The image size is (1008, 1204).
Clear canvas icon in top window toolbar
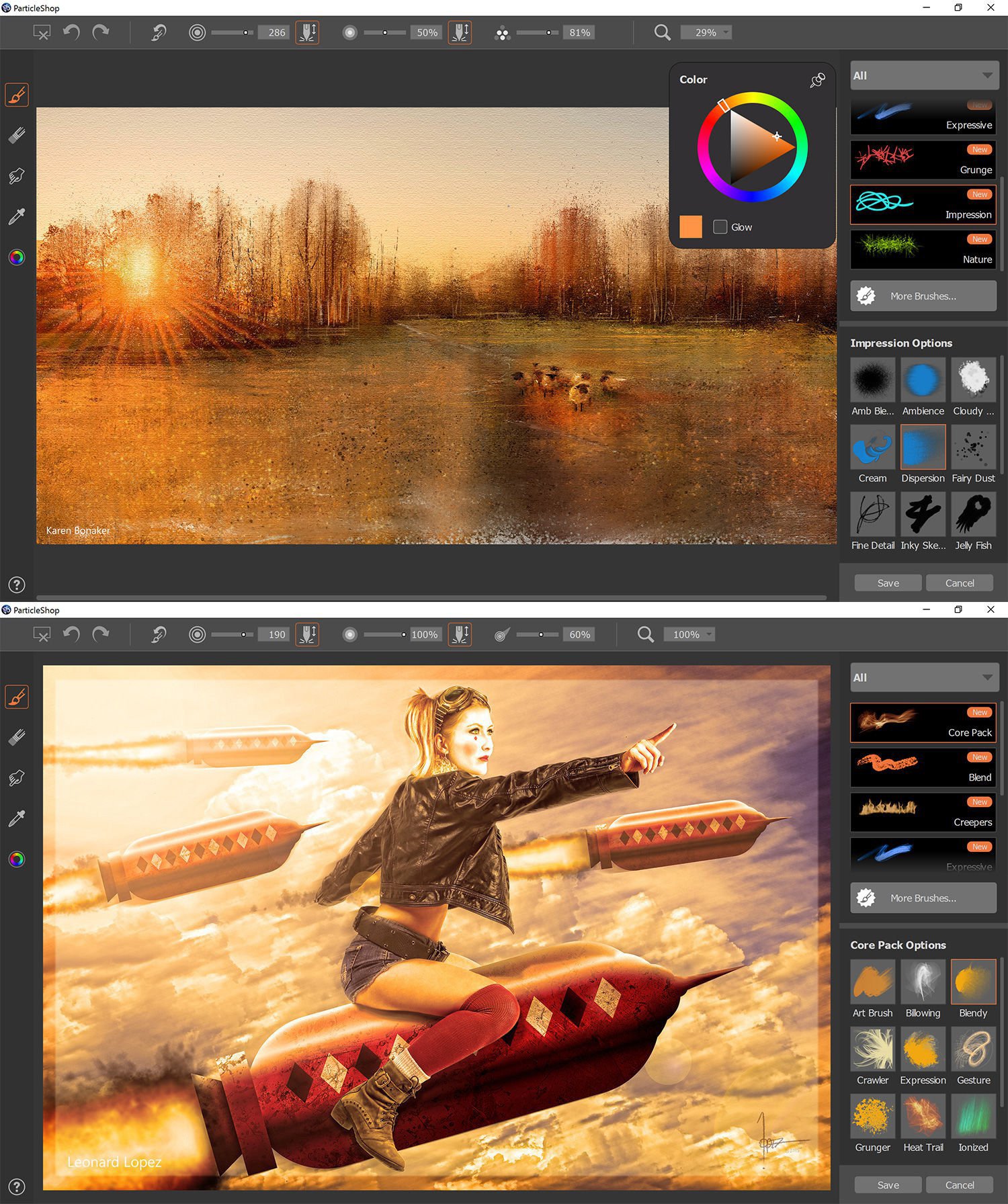[x=42, y=32]
